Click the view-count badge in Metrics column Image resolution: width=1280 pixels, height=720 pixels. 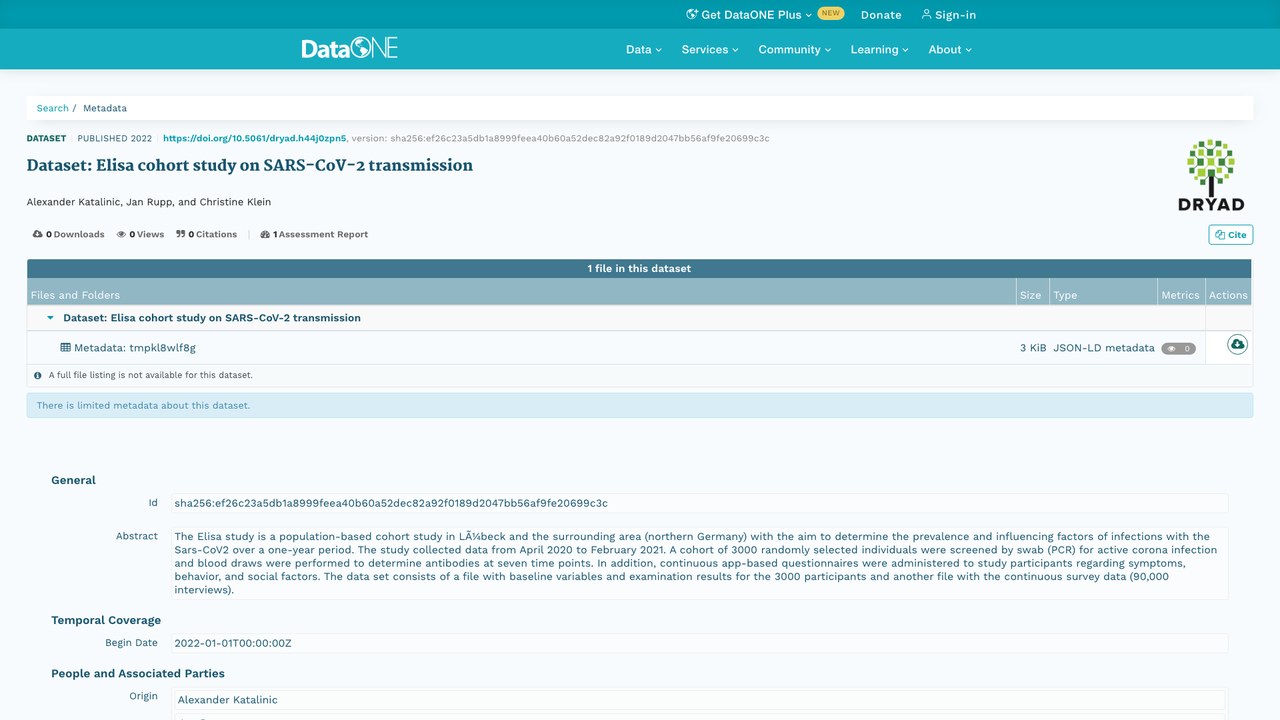click(1178, 348)
